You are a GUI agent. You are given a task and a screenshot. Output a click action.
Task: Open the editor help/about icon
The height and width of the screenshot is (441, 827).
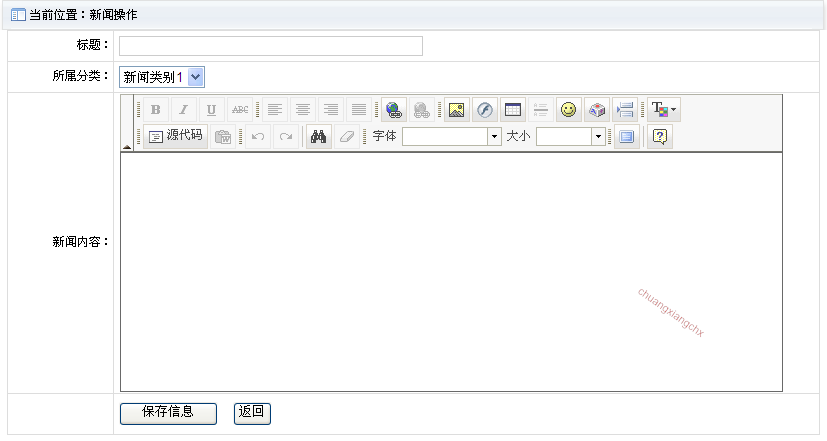(660, 136)
